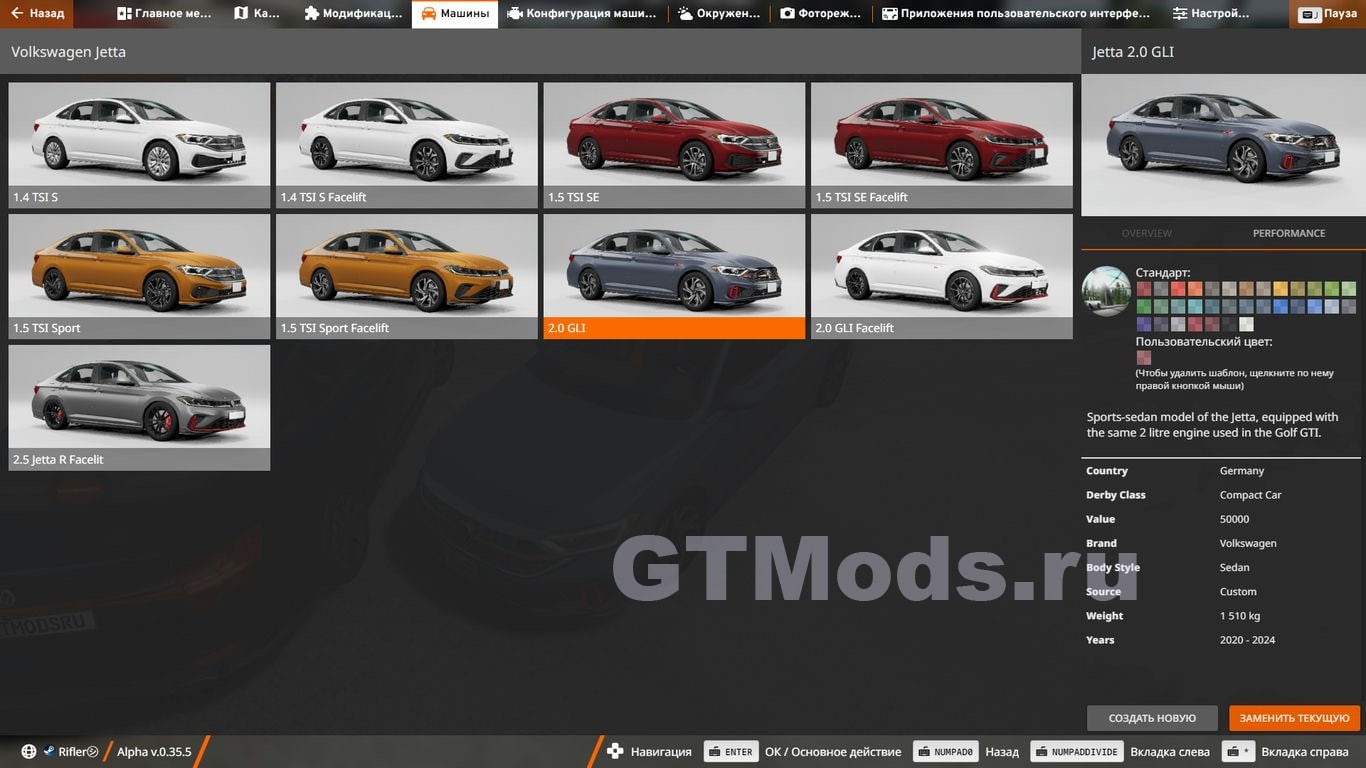
Task: Select the 1.5 TSI Sport configuration
Action: 139,276
